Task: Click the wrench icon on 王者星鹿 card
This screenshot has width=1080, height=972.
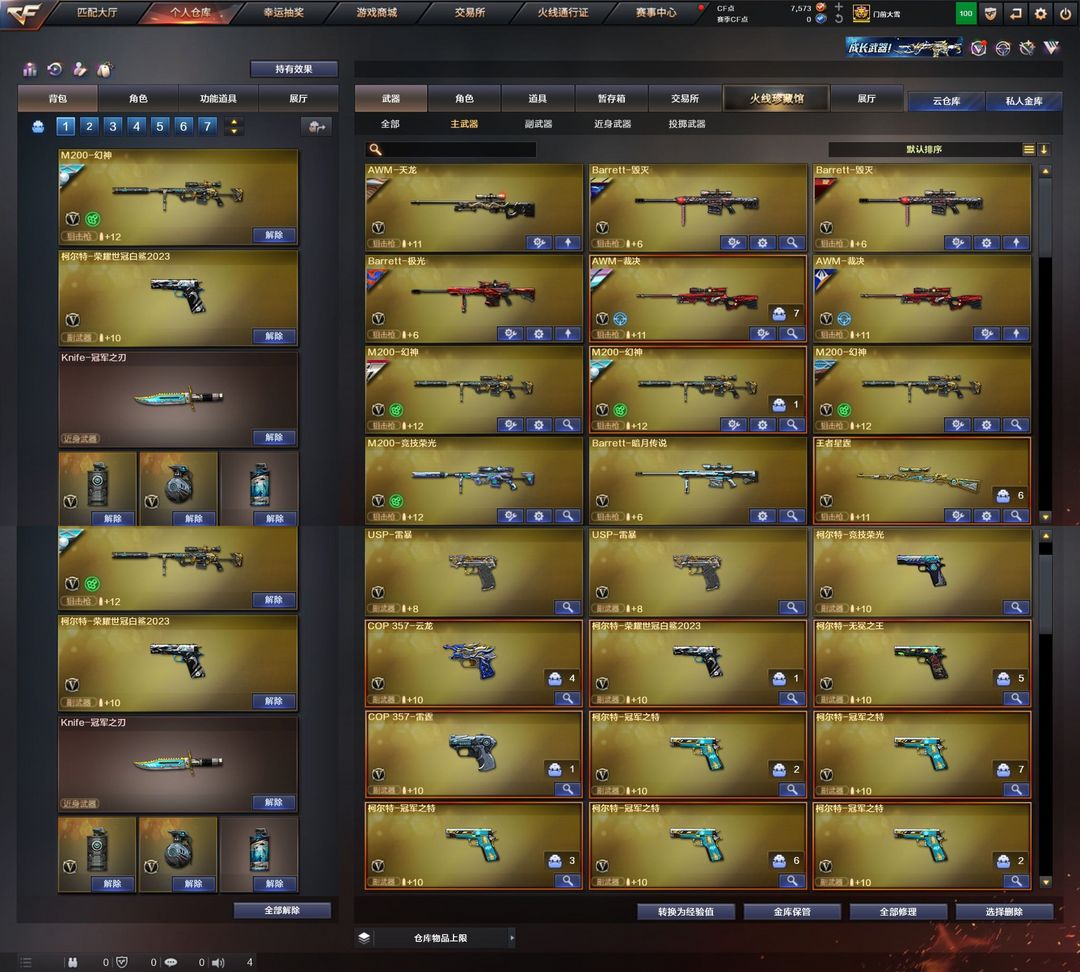Action: click(x=958, y=515)
